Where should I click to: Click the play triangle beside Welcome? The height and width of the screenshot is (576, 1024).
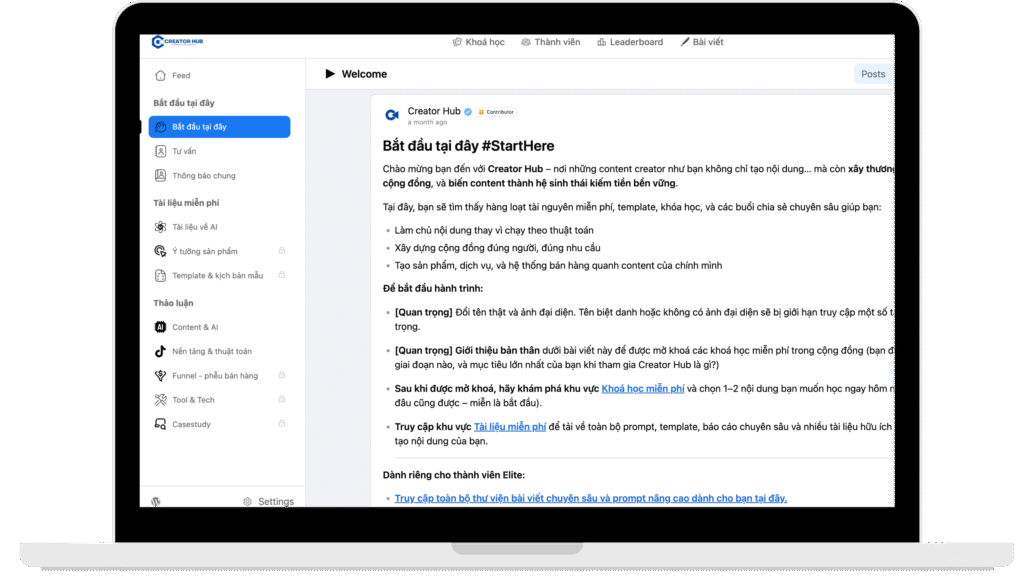coord(330,74)
